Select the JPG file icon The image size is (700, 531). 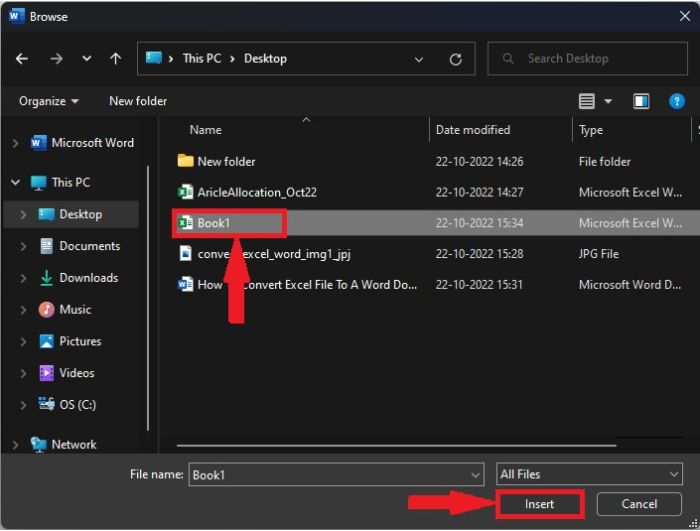[x=185, y=253]
